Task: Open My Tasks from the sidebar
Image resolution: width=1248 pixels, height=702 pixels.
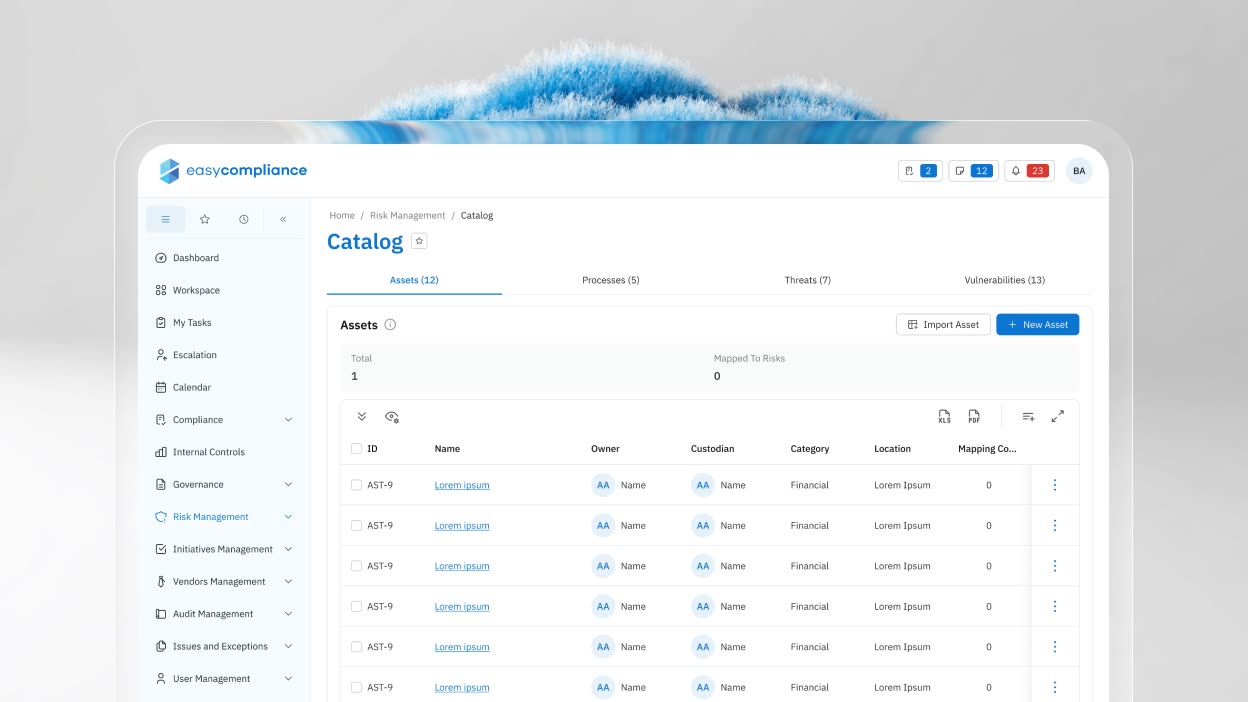Action: click(183, 323)
